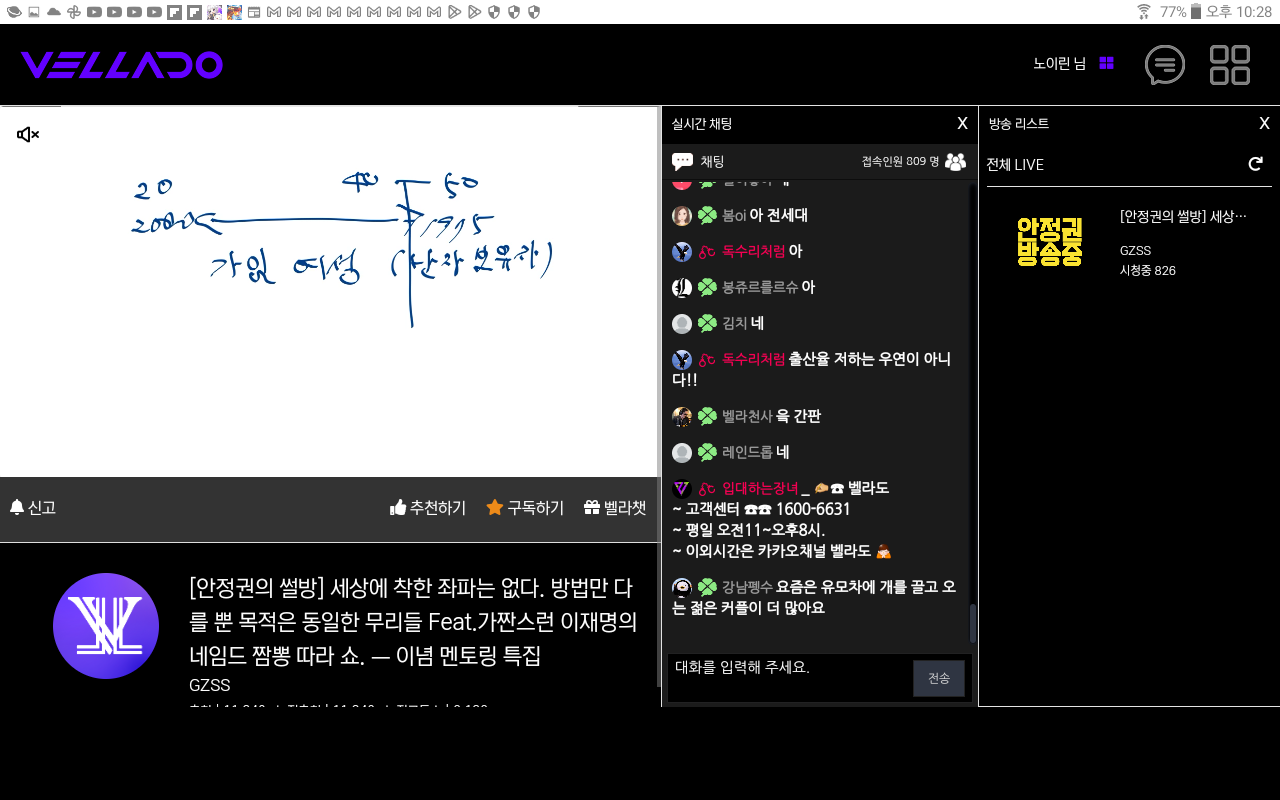Click the VELLADO logo

coord(121,65)
